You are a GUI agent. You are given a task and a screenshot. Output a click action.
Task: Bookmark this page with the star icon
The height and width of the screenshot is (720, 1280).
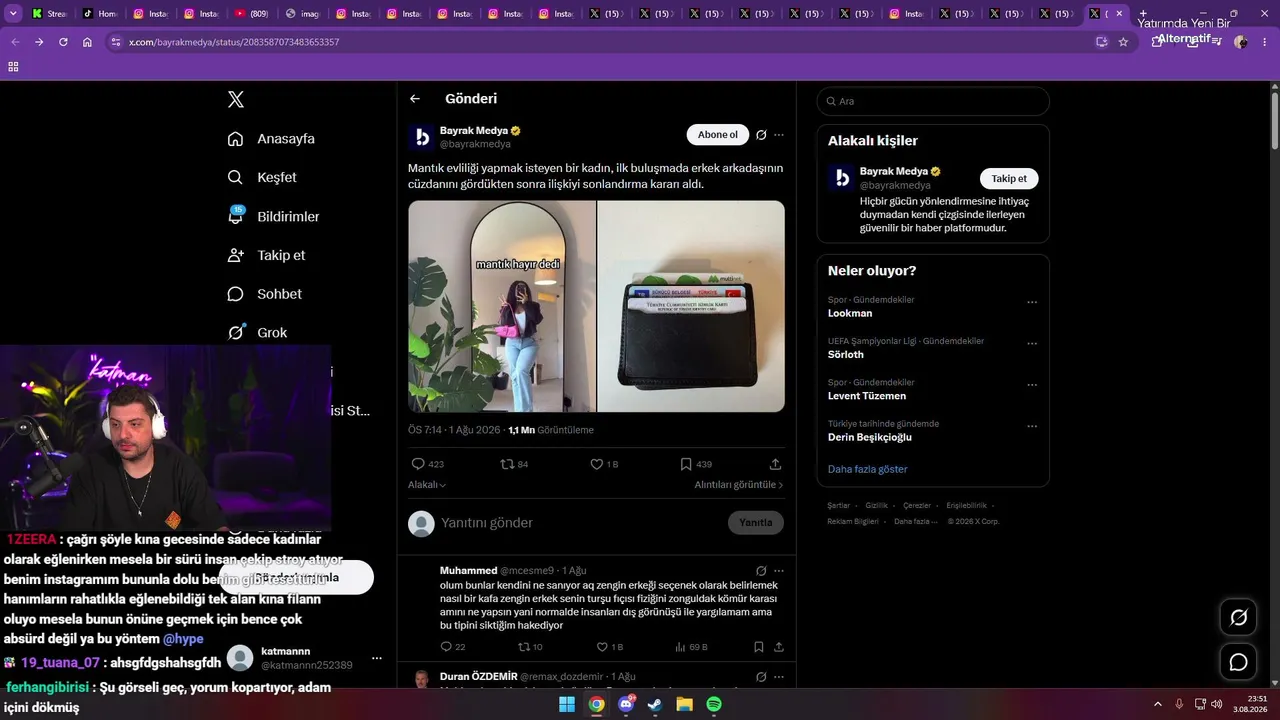[1123, 42]
